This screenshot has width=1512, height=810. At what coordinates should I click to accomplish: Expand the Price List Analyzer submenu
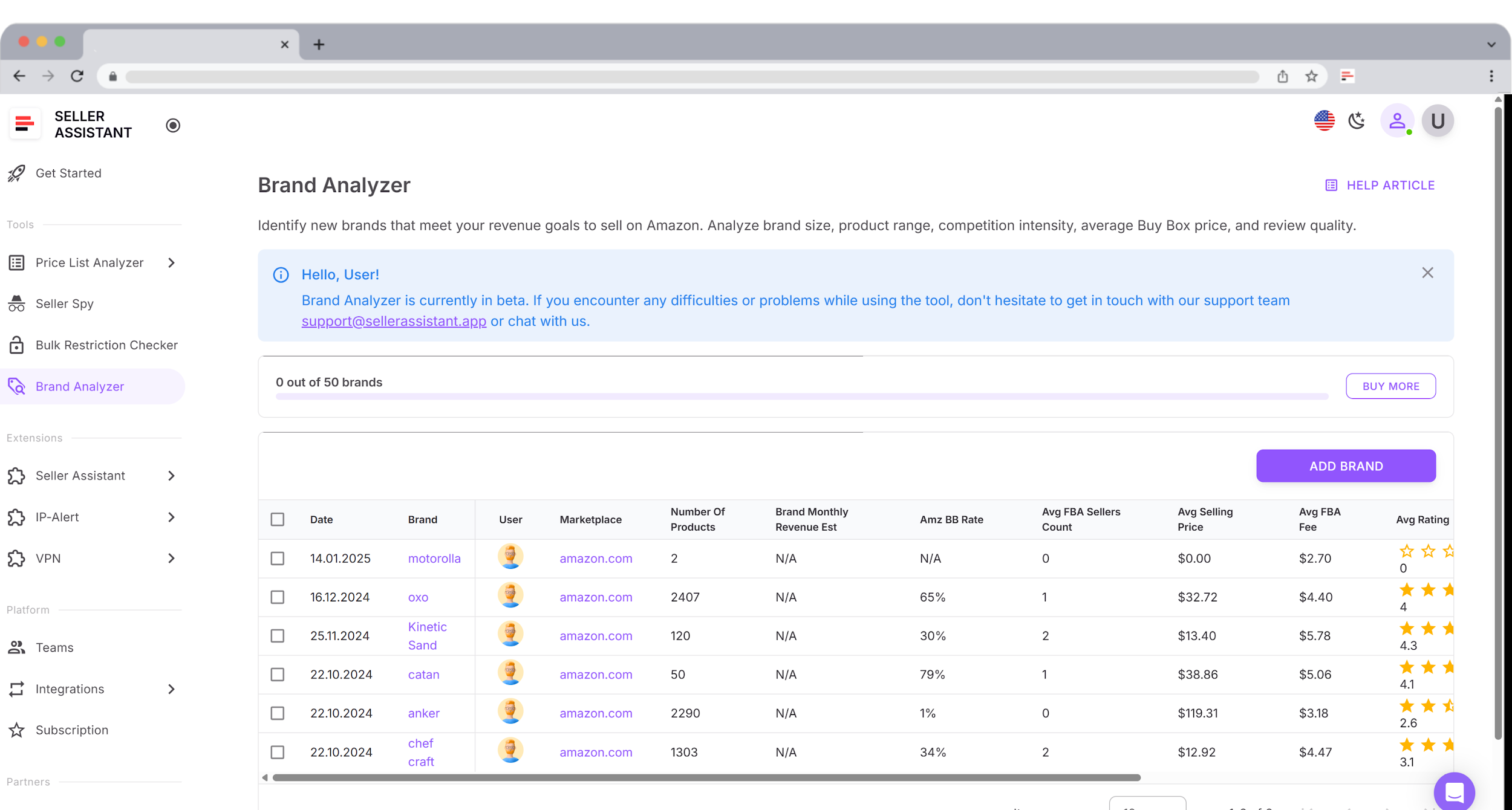coord(172,262)
